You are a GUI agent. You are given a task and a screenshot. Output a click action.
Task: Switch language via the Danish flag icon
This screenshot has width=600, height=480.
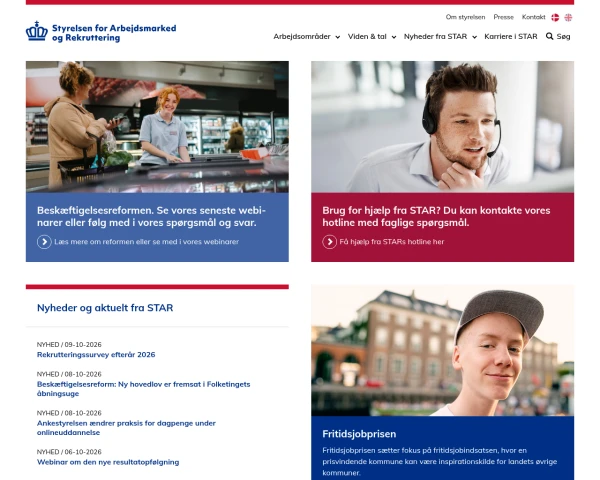pyautogui.click(x=555, y=17)
